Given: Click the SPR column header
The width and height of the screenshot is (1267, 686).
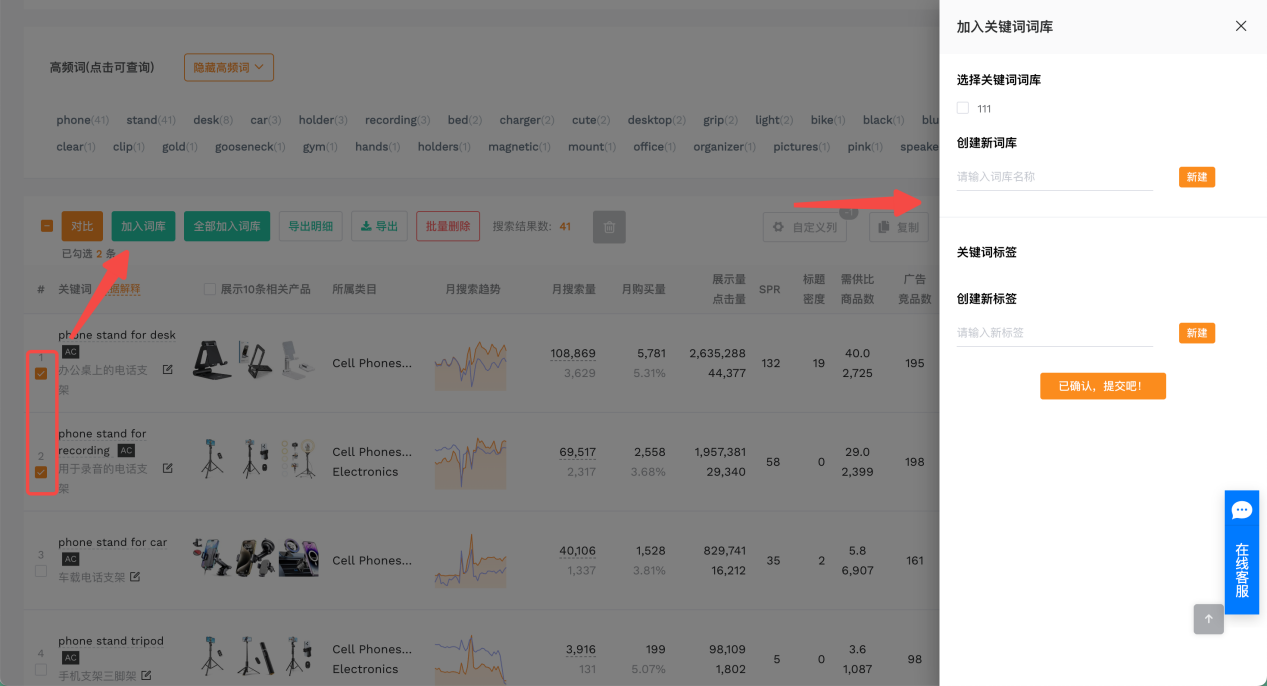Looking at the screenshot, I should (x=769, y=289).
